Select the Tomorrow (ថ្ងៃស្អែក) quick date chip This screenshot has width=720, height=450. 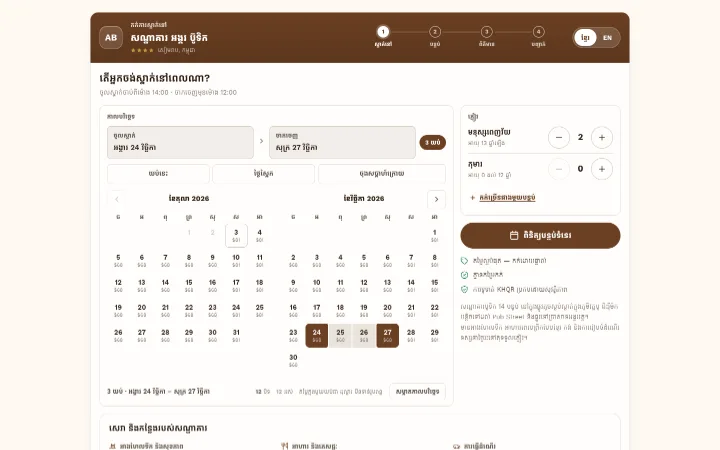[264, 174]
